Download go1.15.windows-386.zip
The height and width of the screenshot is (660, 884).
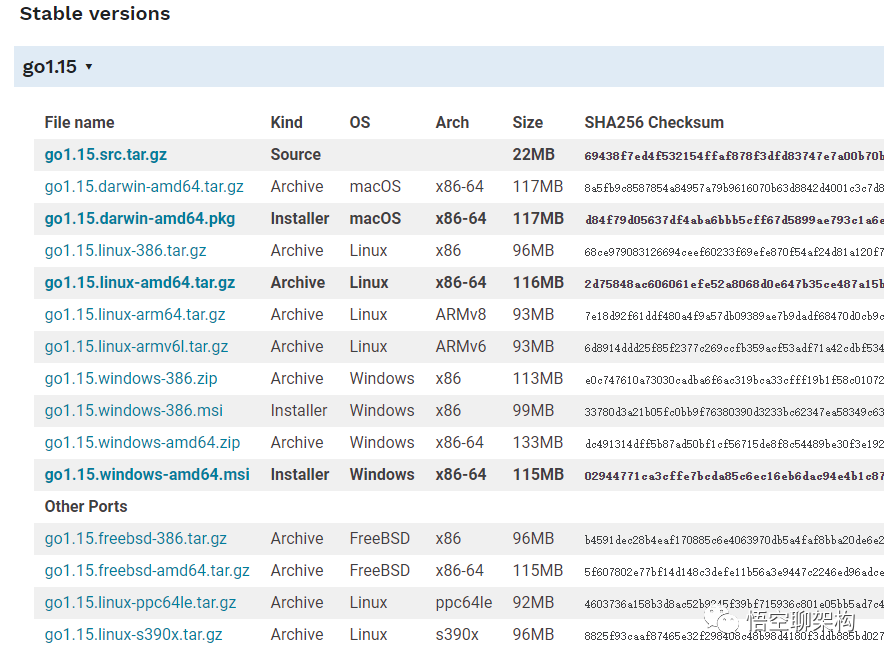pos(131,379)
